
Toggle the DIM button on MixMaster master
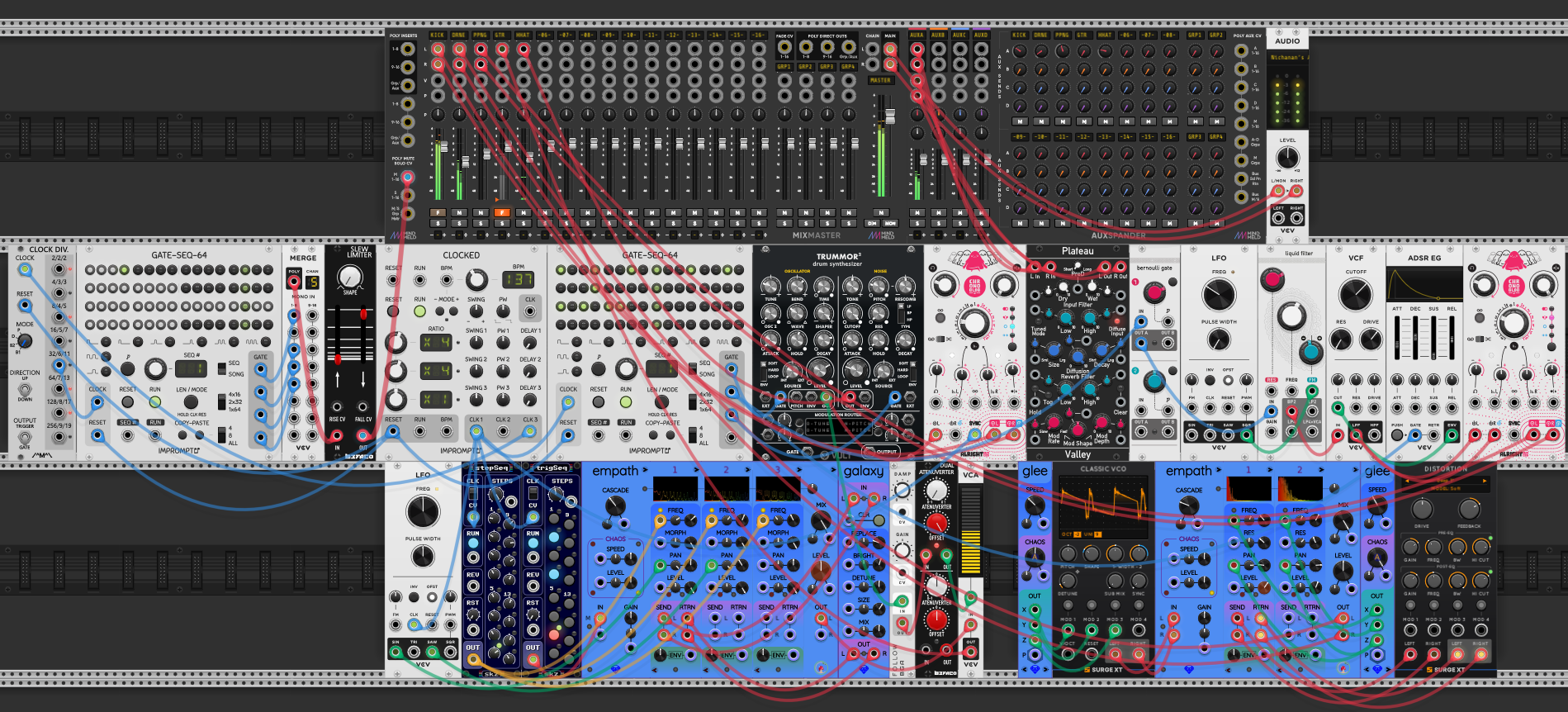871,223
